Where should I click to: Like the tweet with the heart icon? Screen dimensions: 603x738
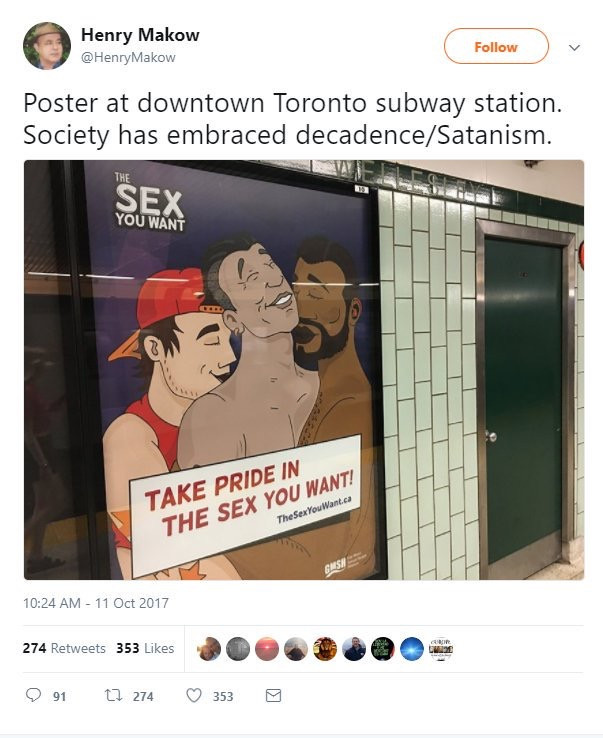point(194,696)
